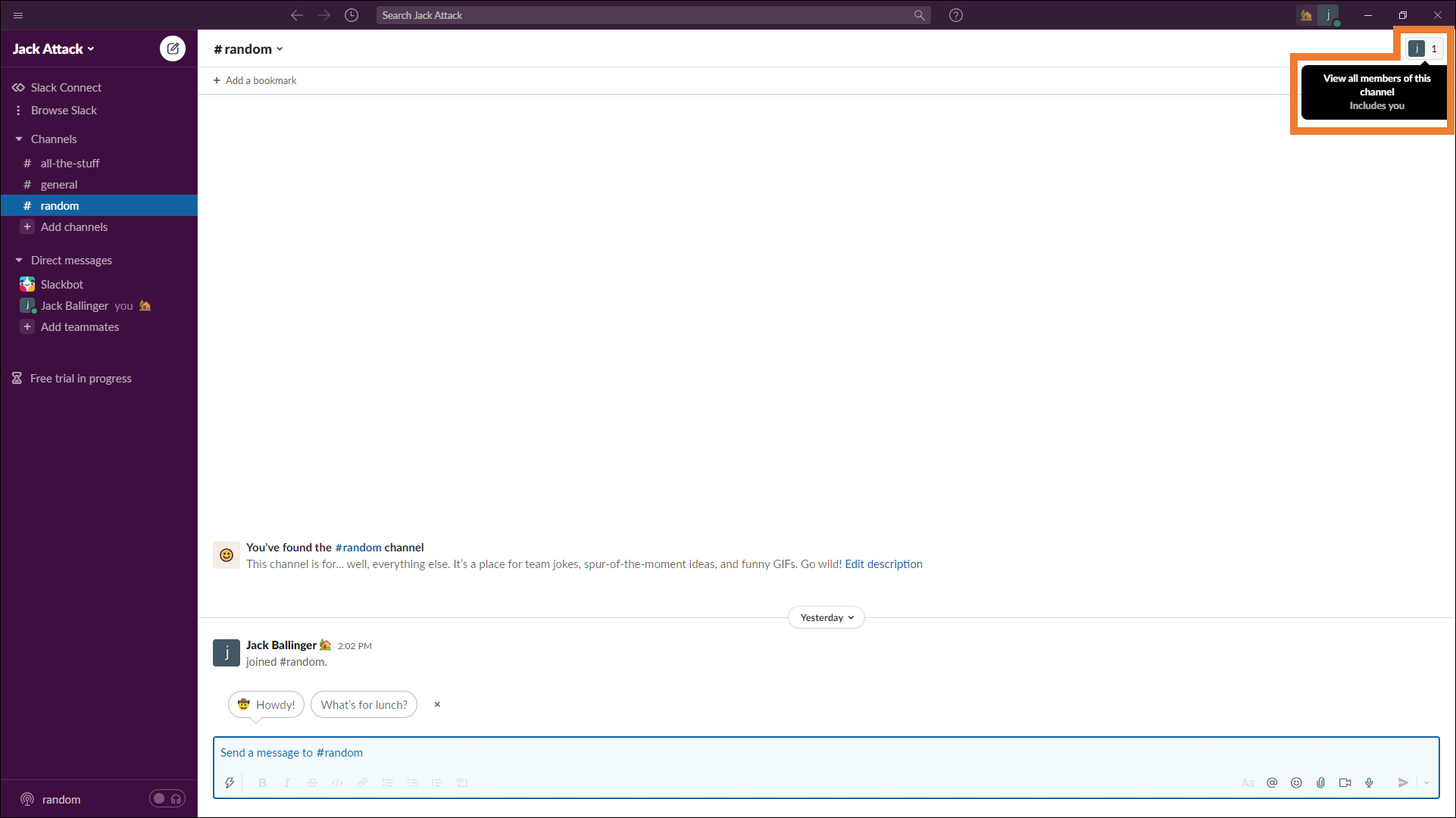Open the Yesterday date dropdown
This screenshot has width=1456, height=818.
[826, 618]
